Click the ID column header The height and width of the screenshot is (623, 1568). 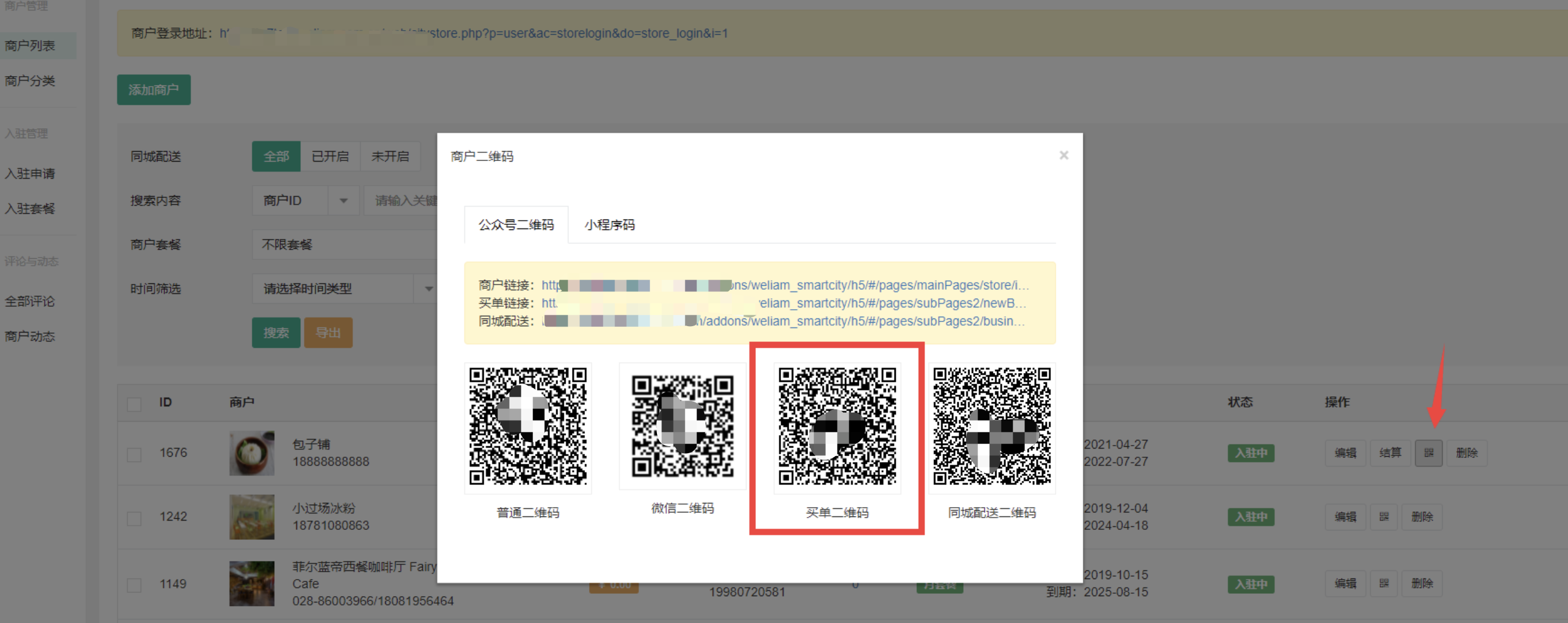point(166,402)
